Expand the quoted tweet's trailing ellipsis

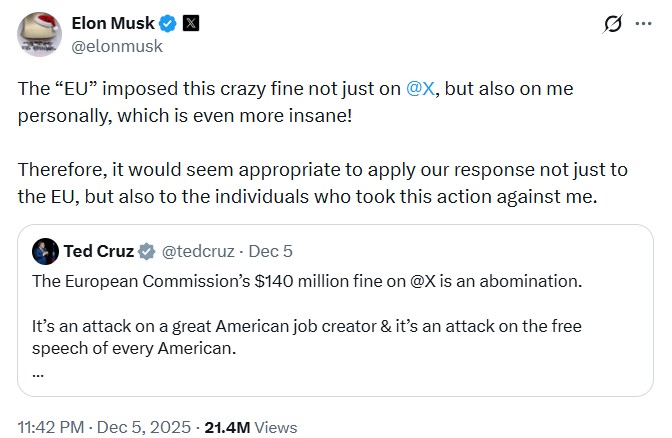pos(38,372)
